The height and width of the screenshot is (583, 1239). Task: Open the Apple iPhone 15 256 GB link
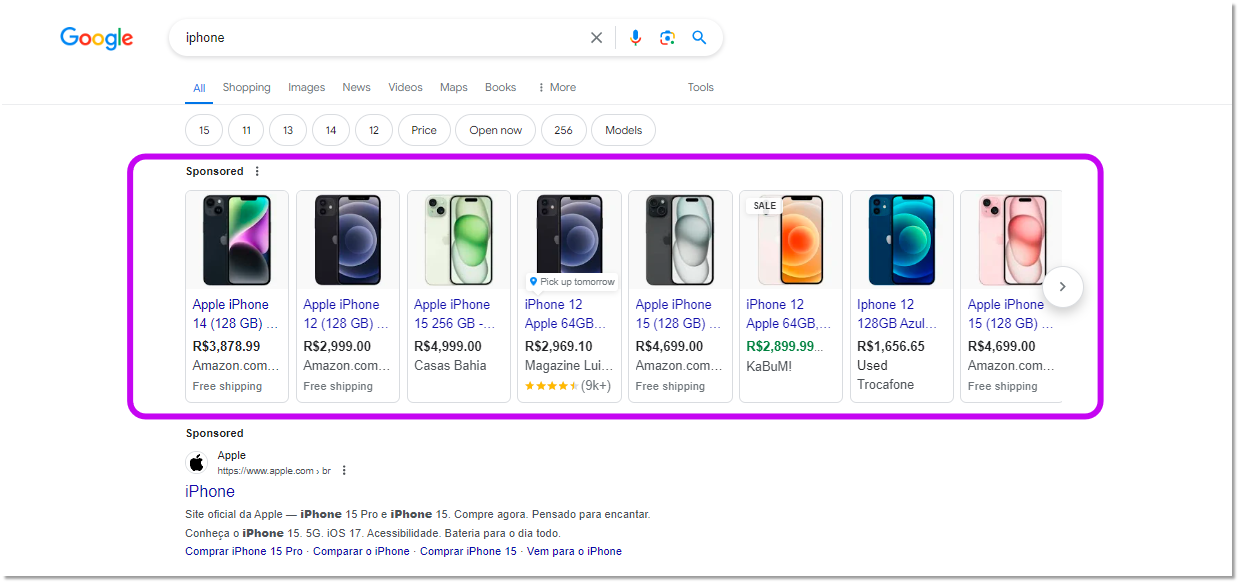tap(456, 314)
